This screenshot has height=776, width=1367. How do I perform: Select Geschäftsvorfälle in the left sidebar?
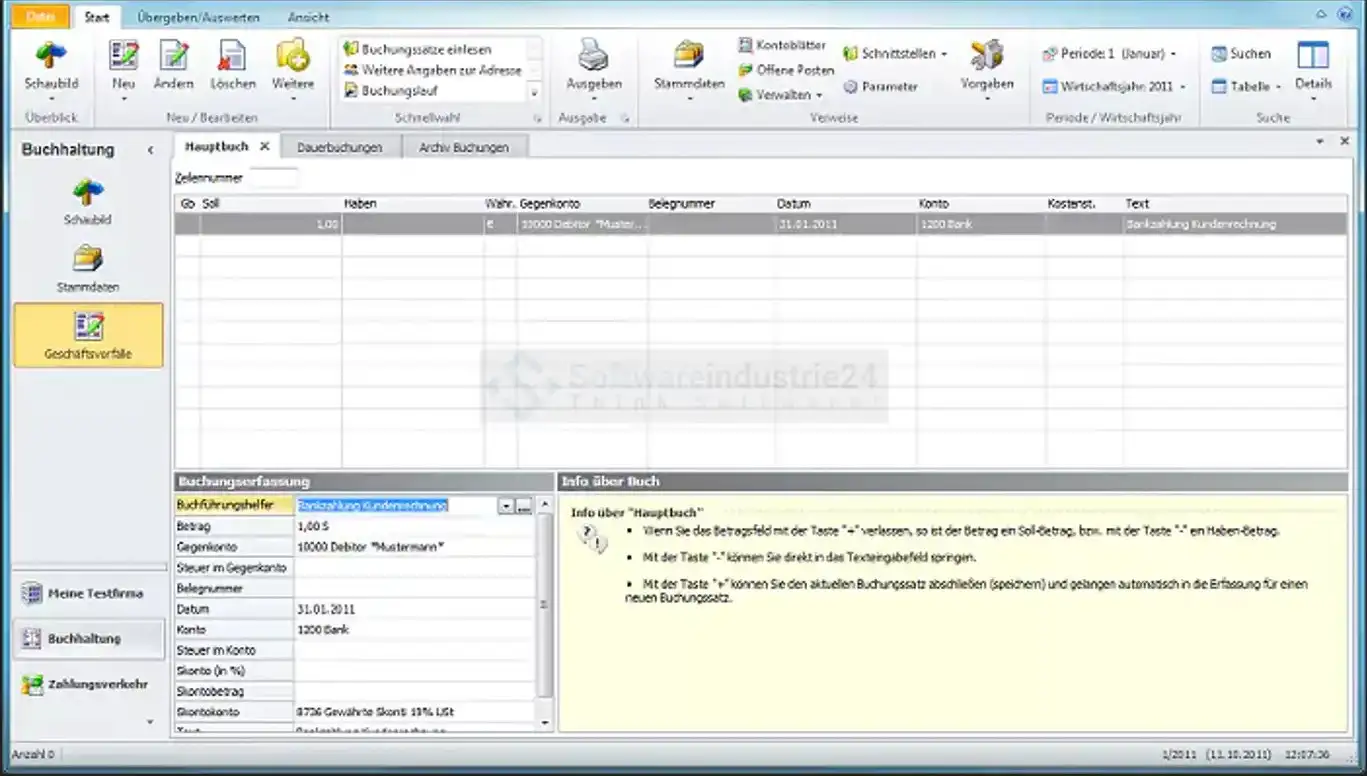pyautogui.click(x=88, y=335)
